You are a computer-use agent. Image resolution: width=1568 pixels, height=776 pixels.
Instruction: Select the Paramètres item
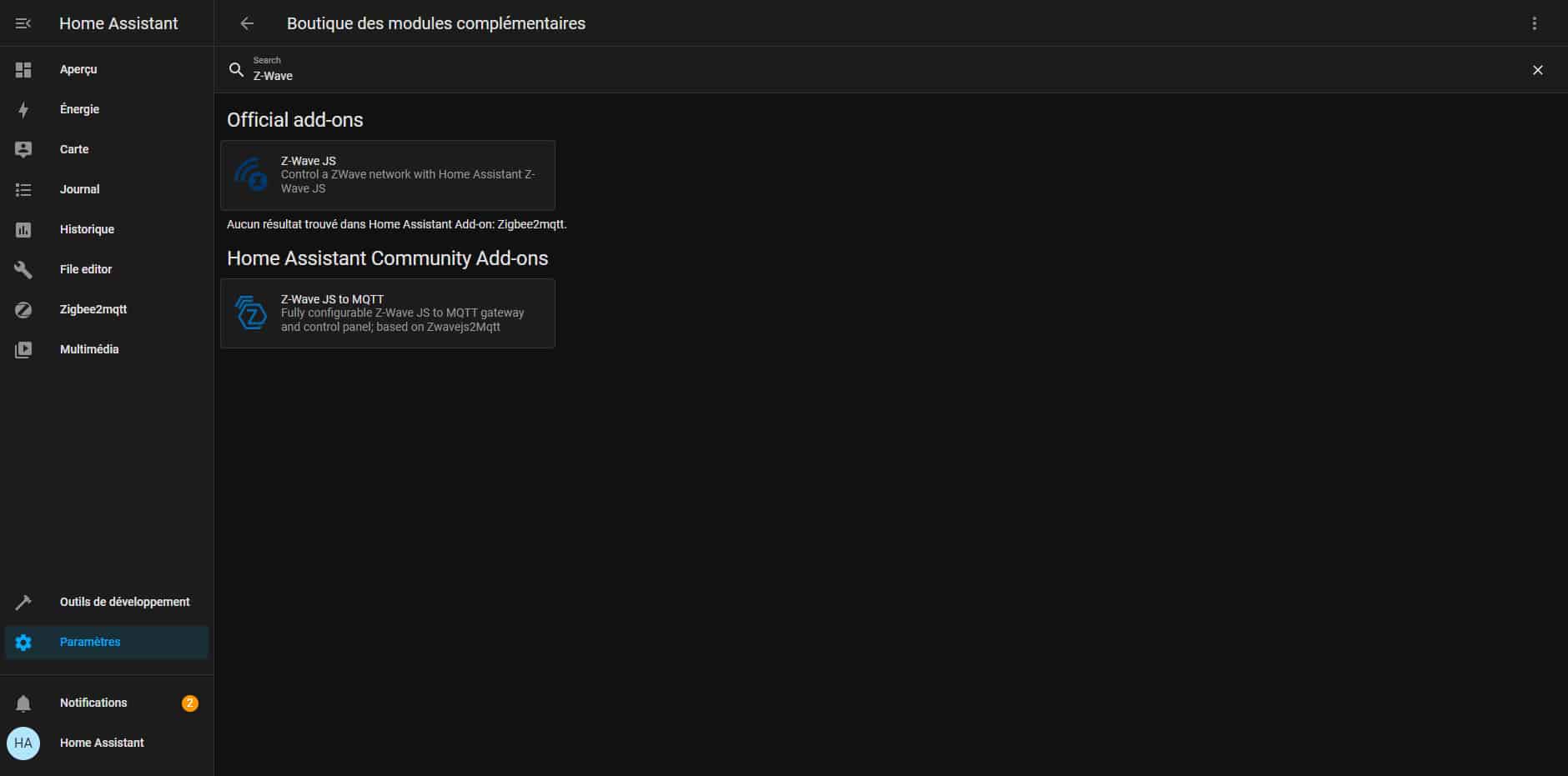click(107, 643)
